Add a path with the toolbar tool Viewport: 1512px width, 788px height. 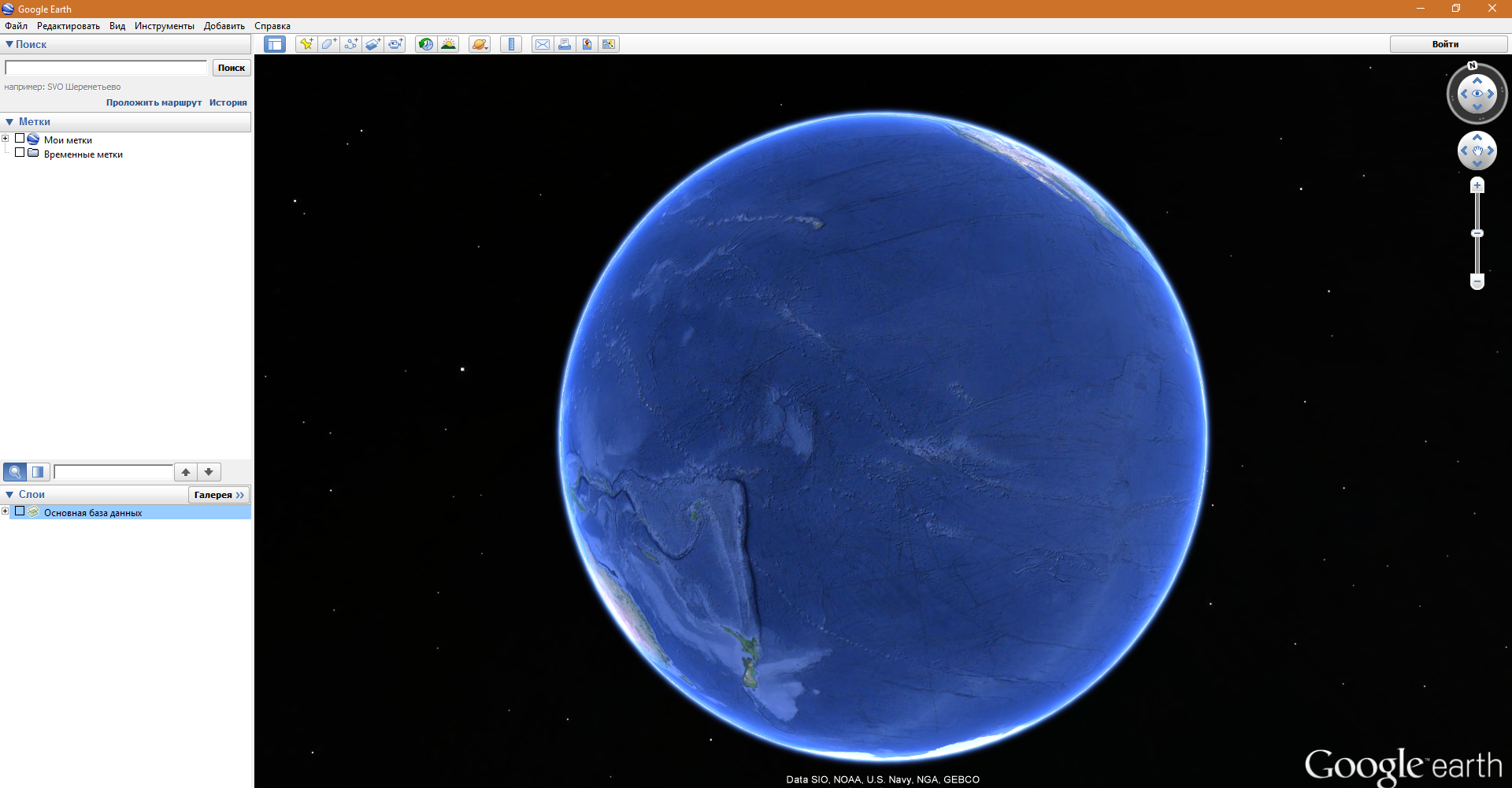351,44
